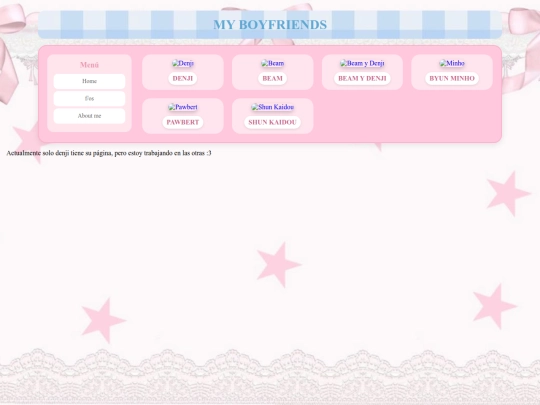The height and width of the screenshot is (405, 540).
Task: Click the SHUN KAIDOU name button
Action: coord(272,122)
